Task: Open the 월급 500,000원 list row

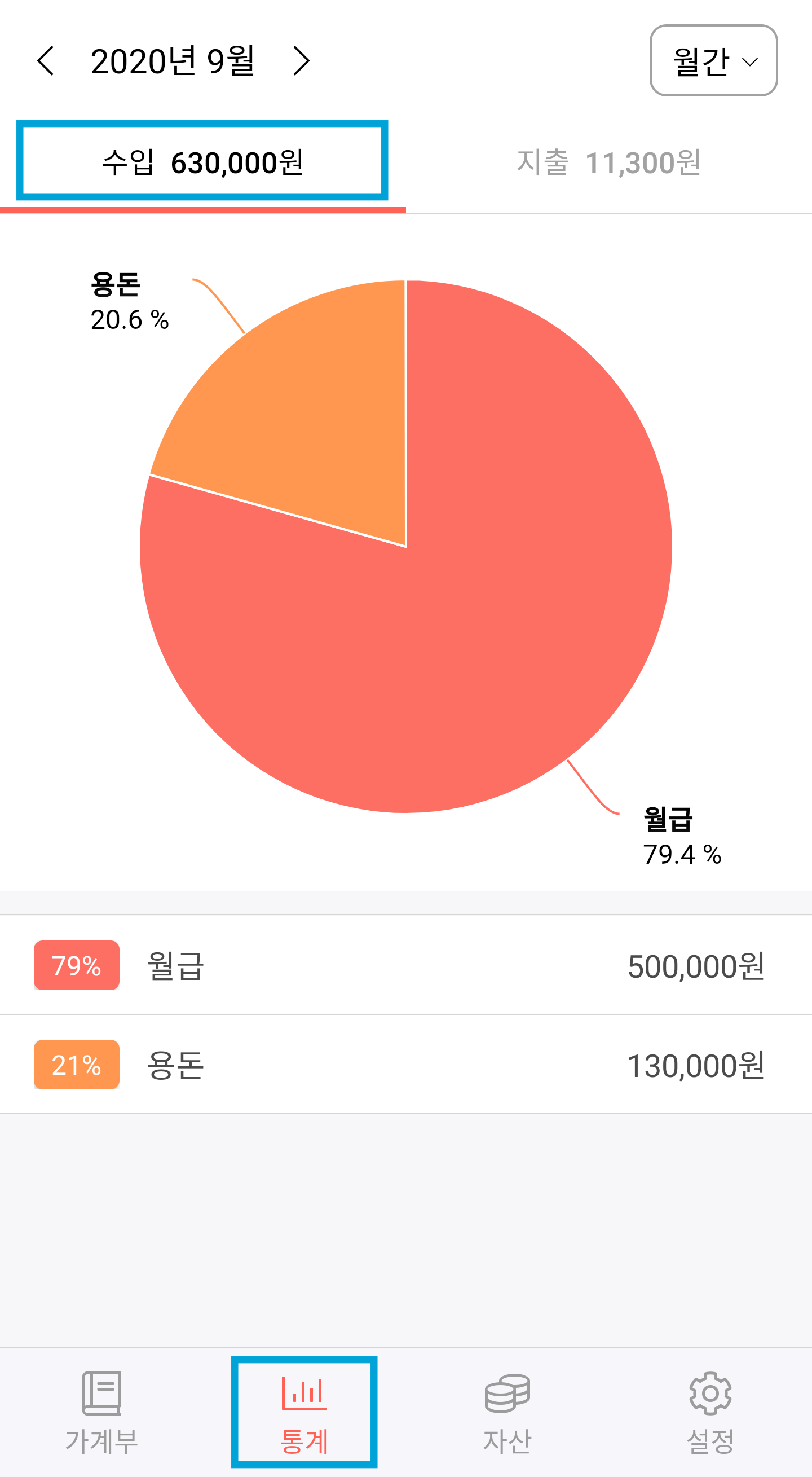Action: (405, 965)
